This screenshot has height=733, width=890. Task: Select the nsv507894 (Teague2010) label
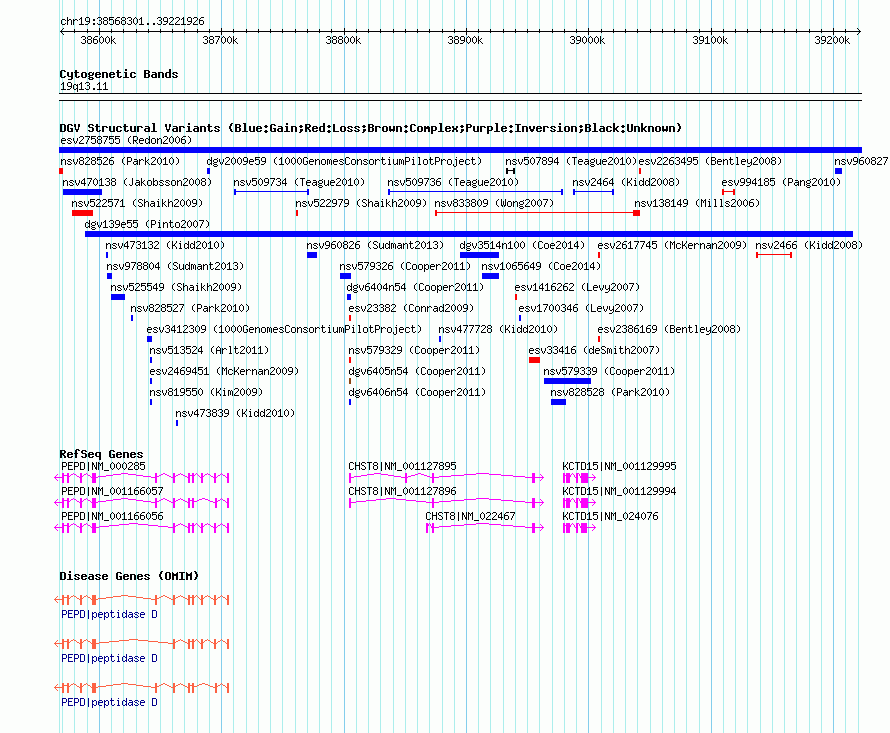pyautogui.click(x=571, y=161)
